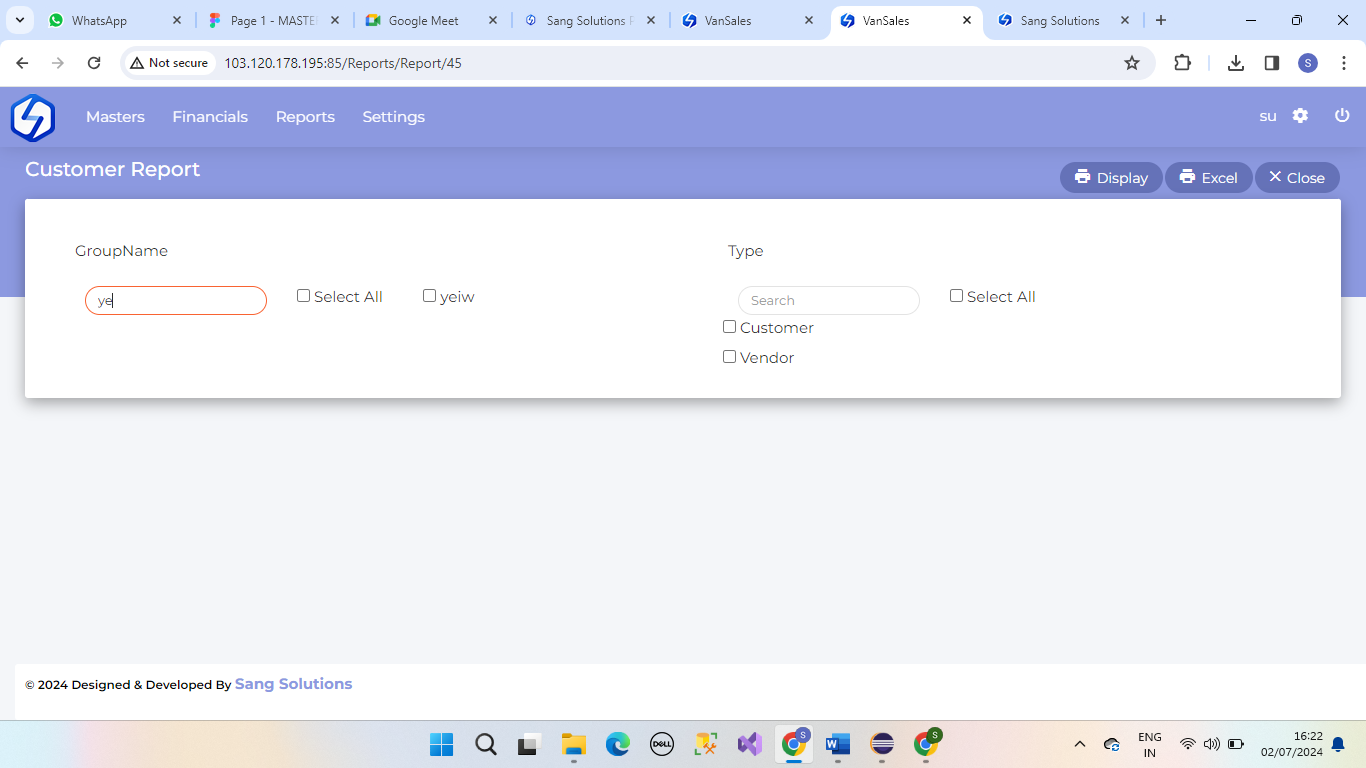Open the Masters menu
Screen dimensions: 1366x768
click(x=115, y=117)
